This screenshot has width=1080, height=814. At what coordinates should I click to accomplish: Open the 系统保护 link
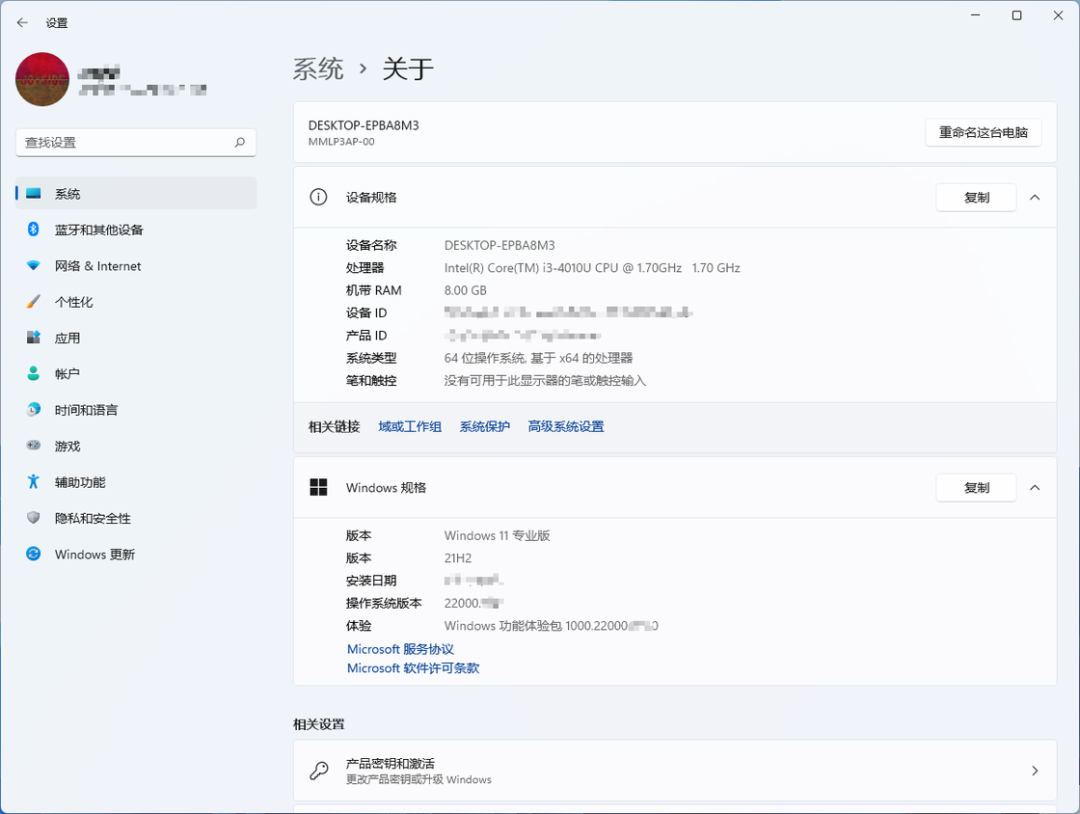485,426
